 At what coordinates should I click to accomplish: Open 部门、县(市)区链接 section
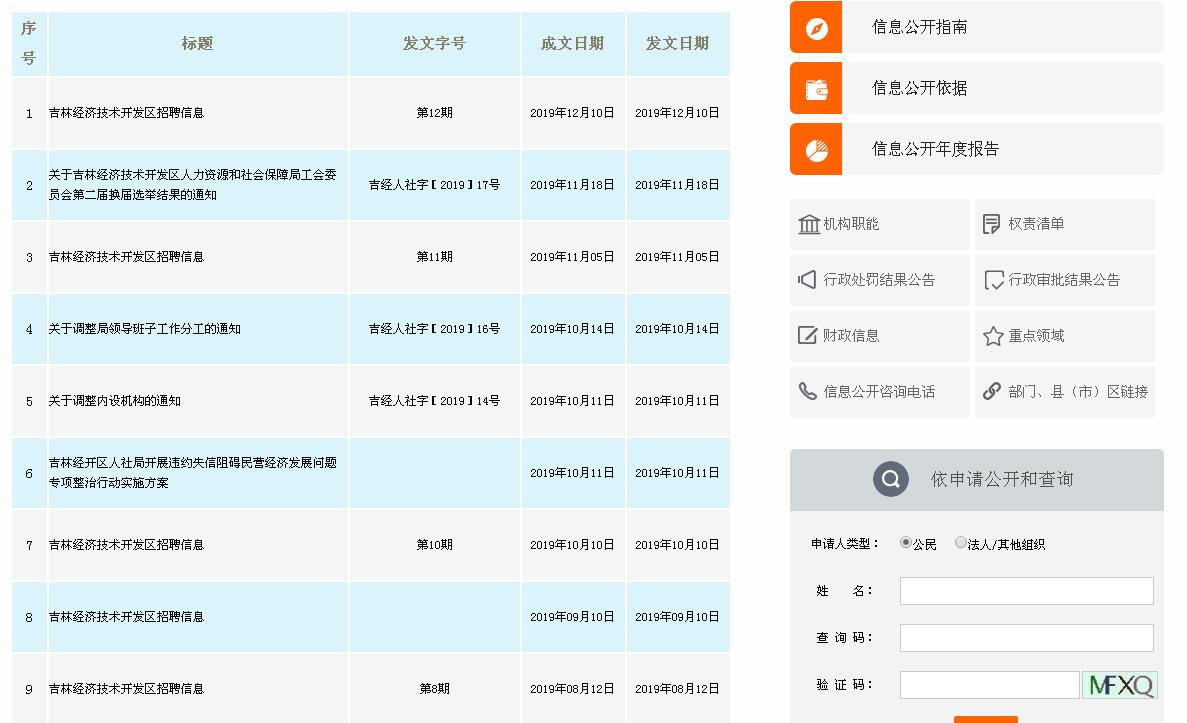(1078, 392)
